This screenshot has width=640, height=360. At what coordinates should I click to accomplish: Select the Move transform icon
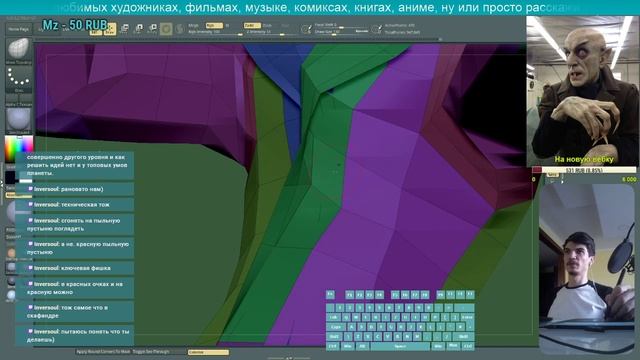(x=124, y=29)
